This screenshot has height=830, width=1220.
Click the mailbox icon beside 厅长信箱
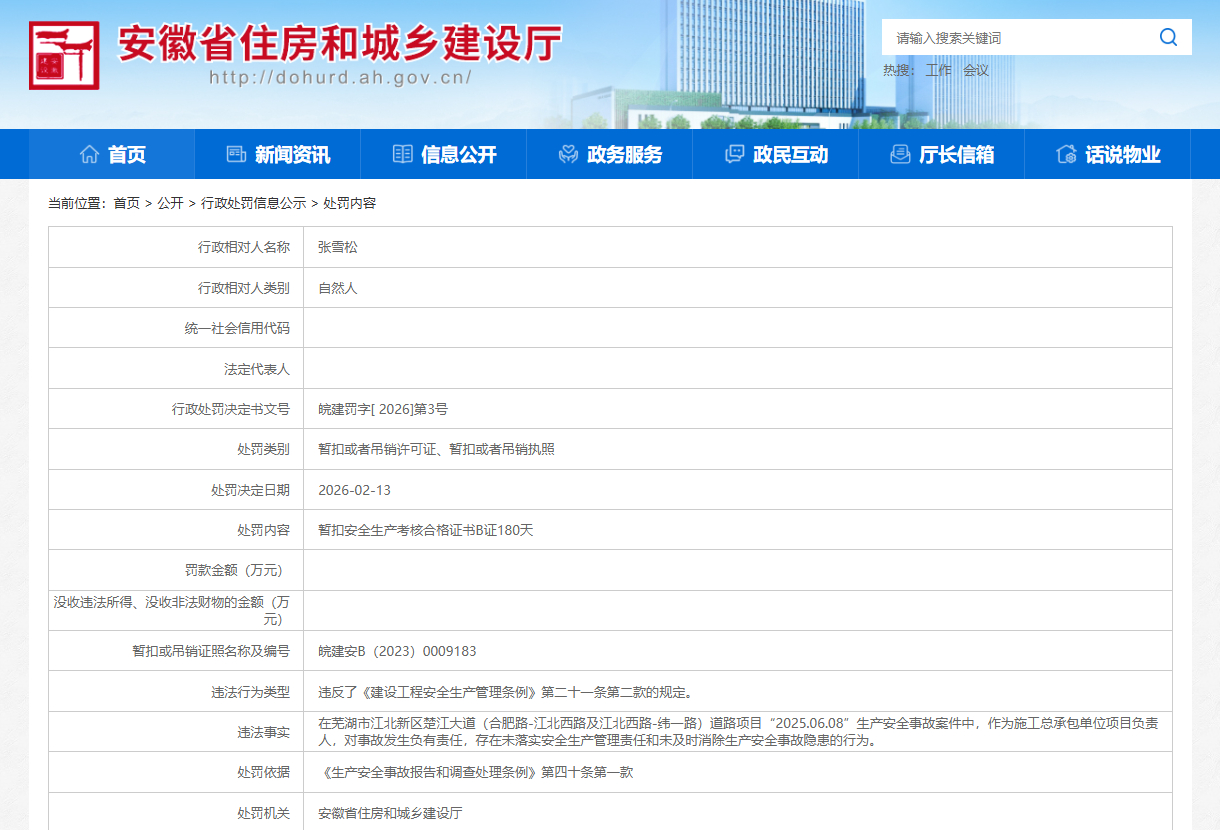(x=900, y=154)
